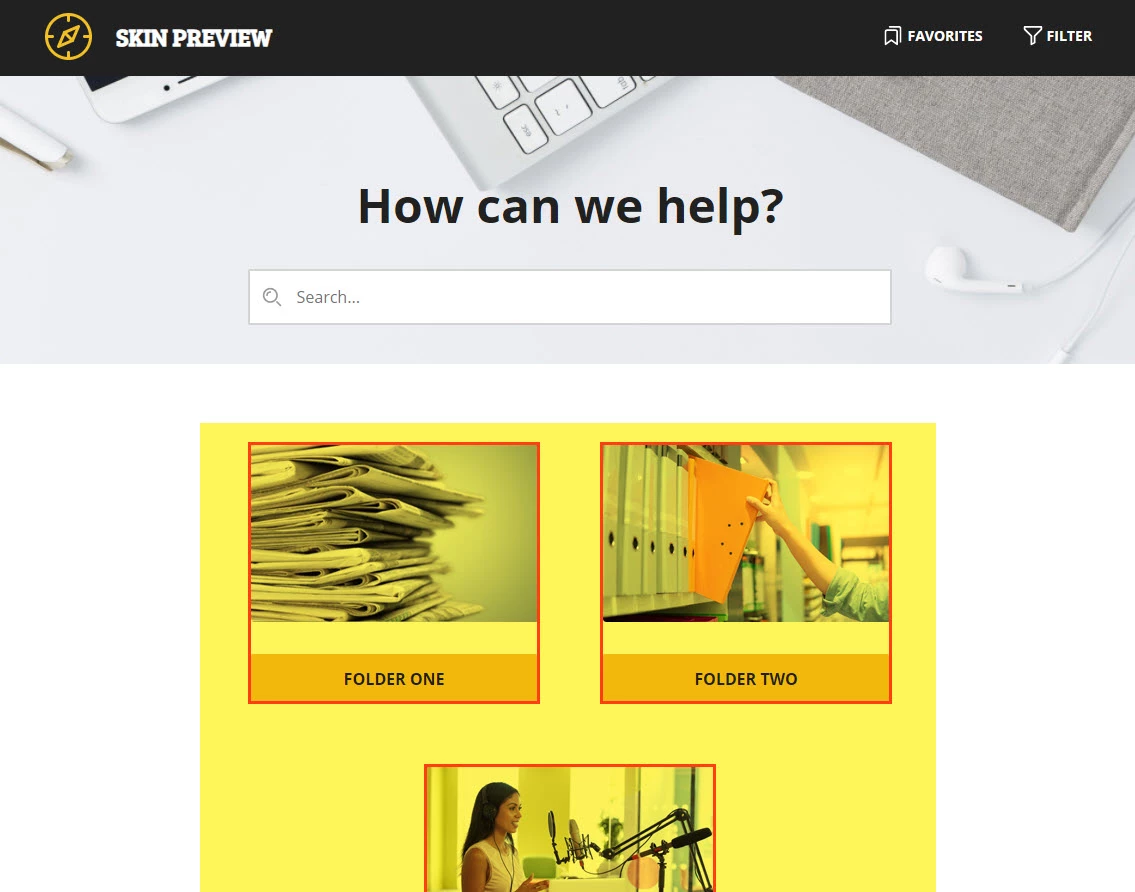Image resolution: width=1135 pixels, height=892 pixels.
Task: Click the Folder Two label button
Action: pyautogui.click(x=746, y=678)
